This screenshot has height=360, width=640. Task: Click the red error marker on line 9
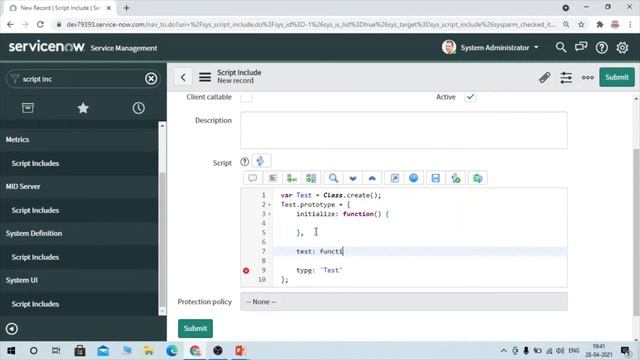[246, 271]
